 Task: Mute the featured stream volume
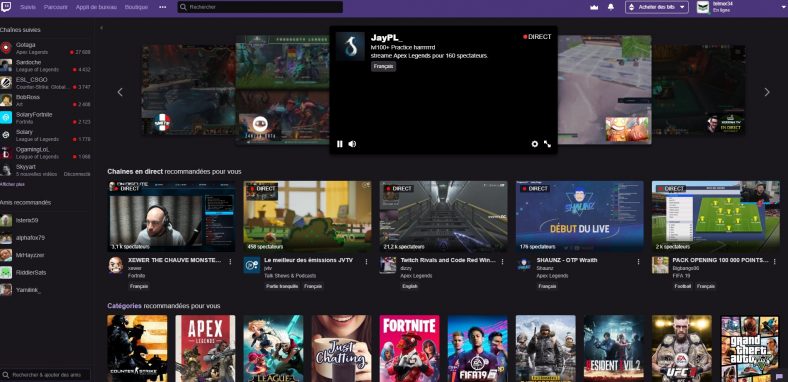pyautogui.click(x=352, y=144)
